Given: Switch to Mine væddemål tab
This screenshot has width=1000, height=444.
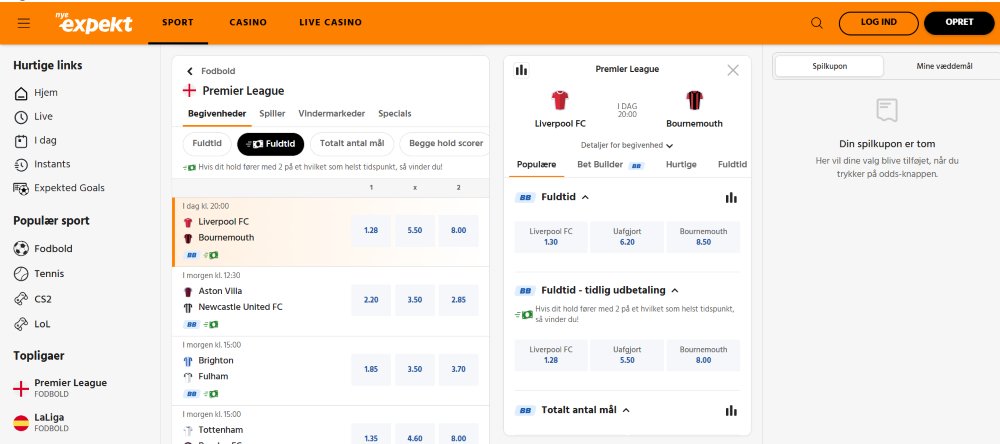Looking at the screenshot, I should coord(944,66).
